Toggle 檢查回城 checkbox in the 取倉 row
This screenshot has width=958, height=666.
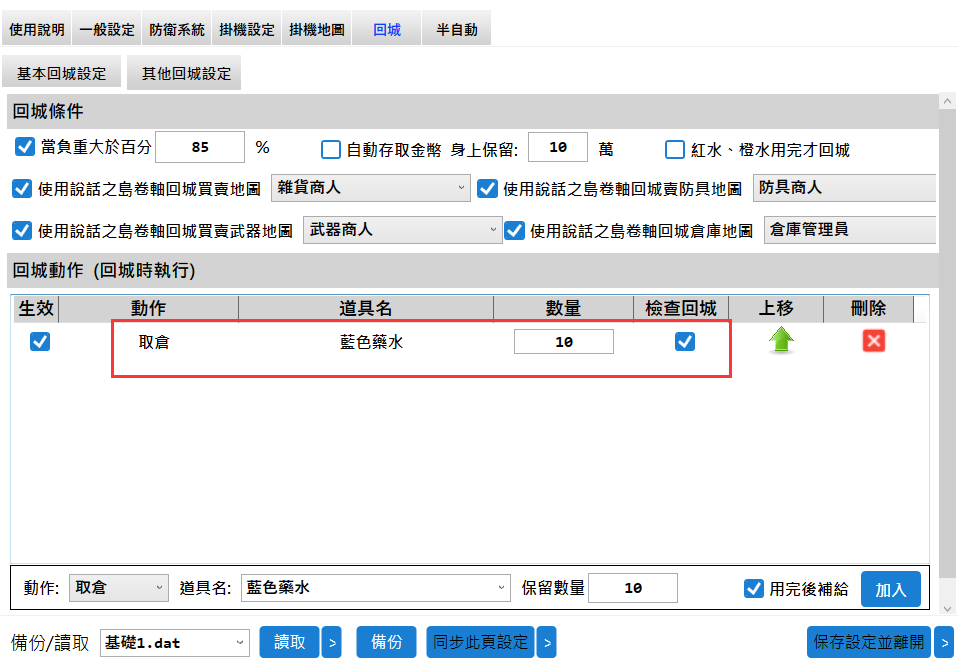point(685,342)
